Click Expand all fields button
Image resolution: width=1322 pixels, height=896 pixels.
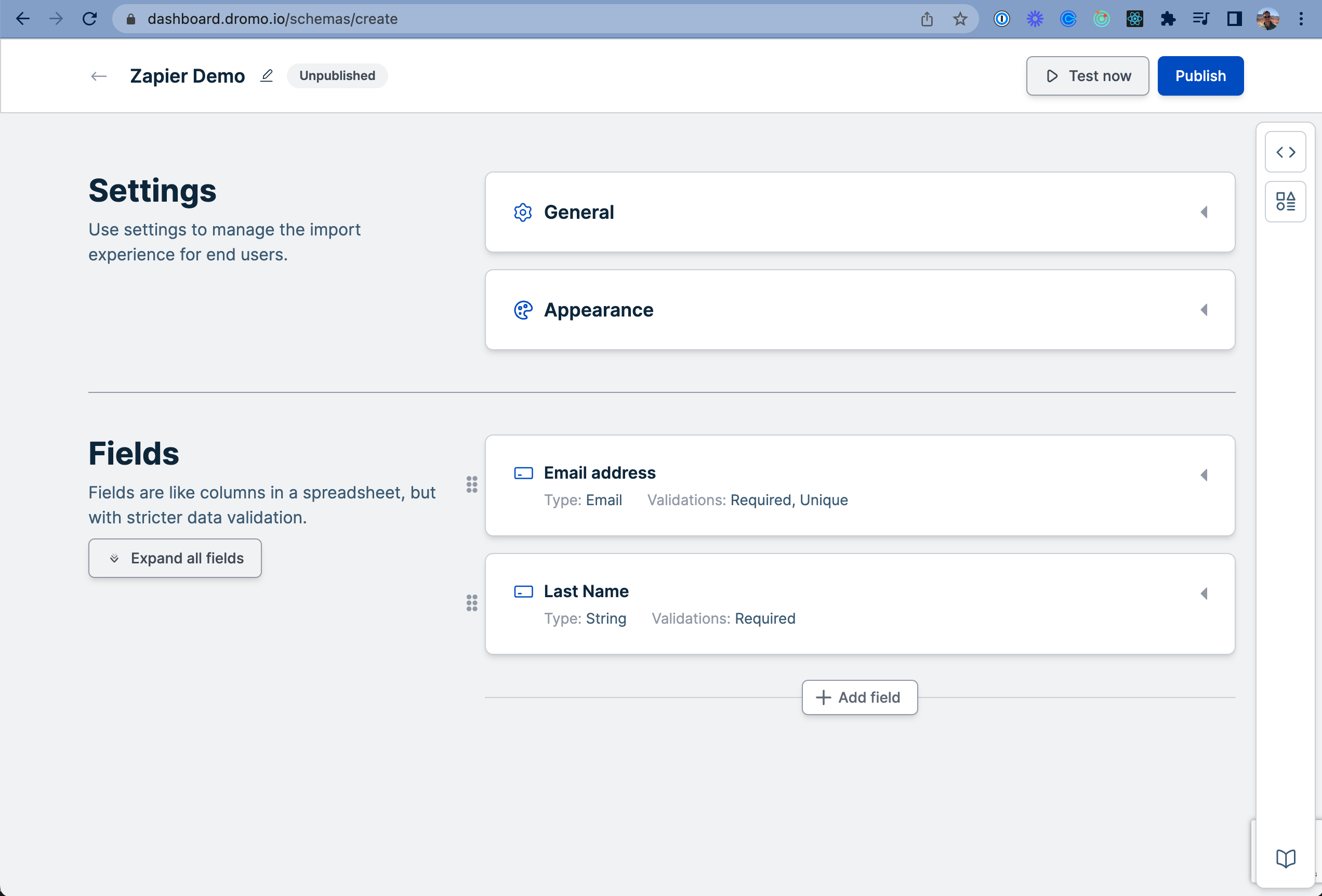coord(175,558)
